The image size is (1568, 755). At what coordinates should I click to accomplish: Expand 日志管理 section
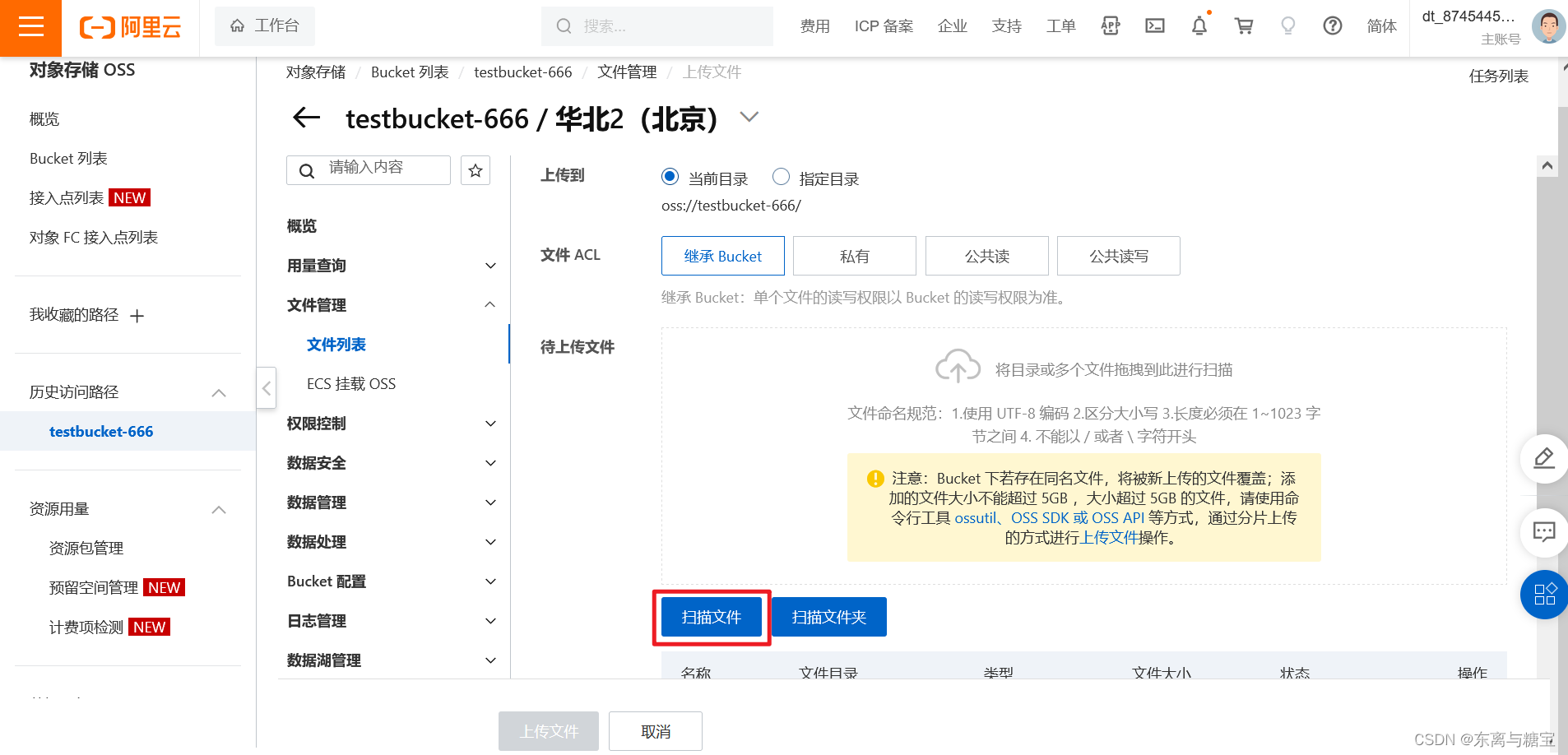pyautogui.click(x=392, y=621)
